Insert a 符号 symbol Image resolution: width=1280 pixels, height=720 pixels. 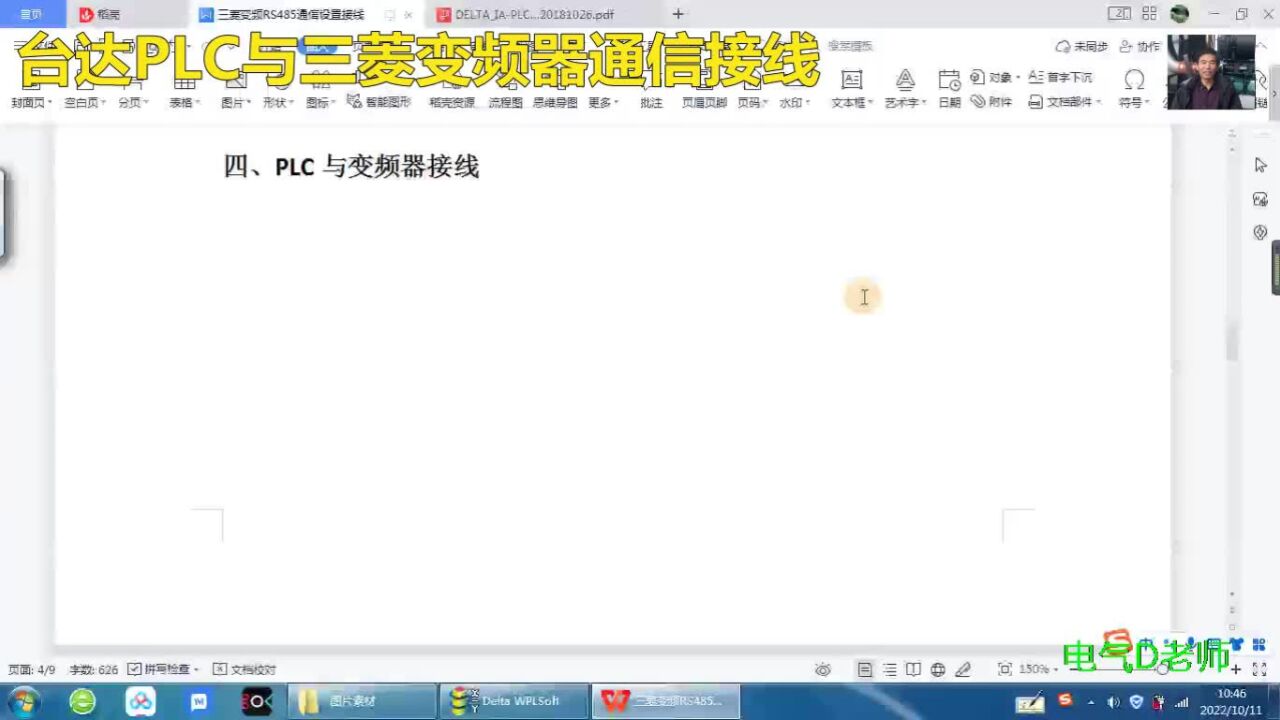[1133, 90]
